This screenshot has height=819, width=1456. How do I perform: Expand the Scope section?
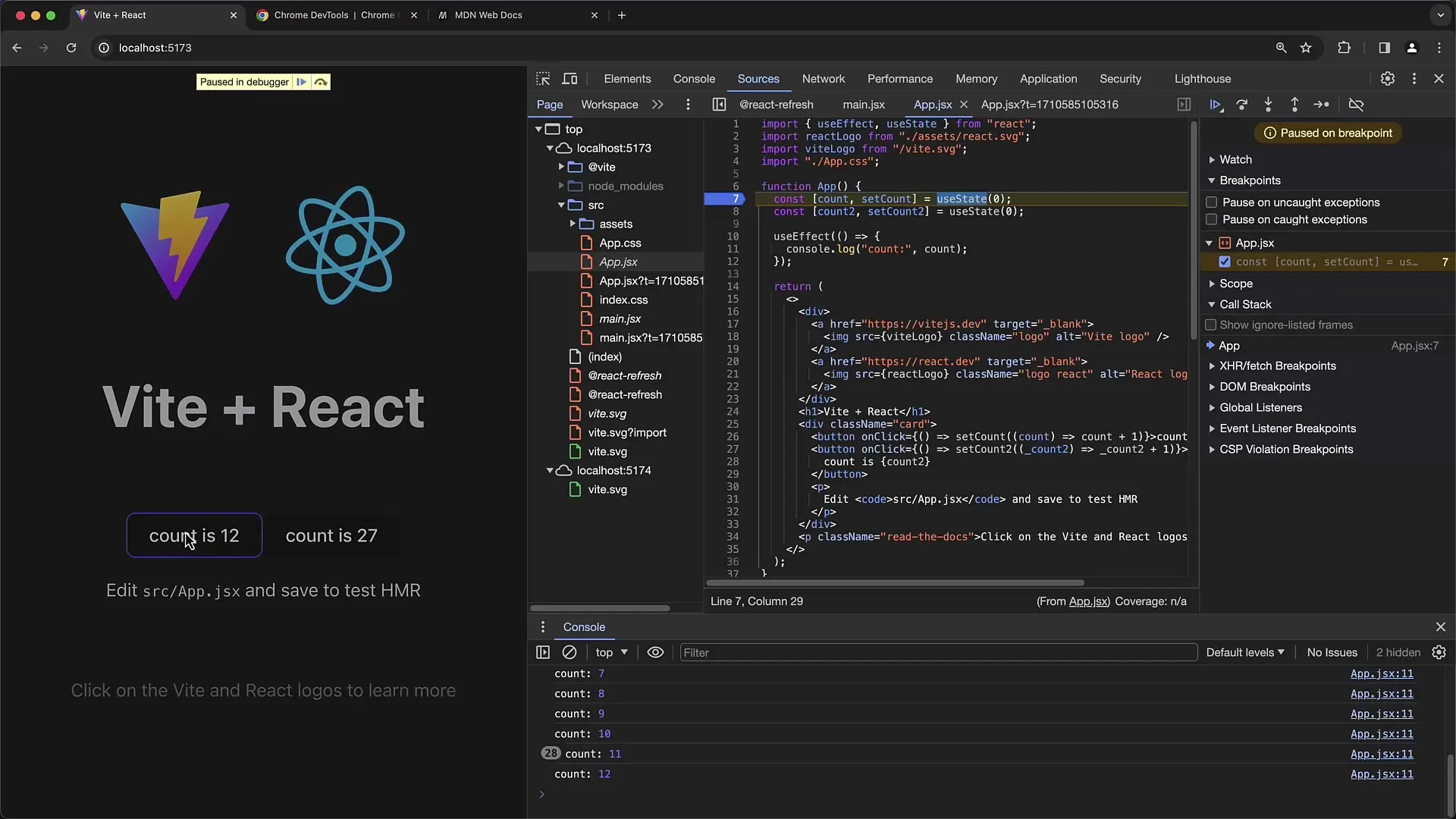(1235, 284)
